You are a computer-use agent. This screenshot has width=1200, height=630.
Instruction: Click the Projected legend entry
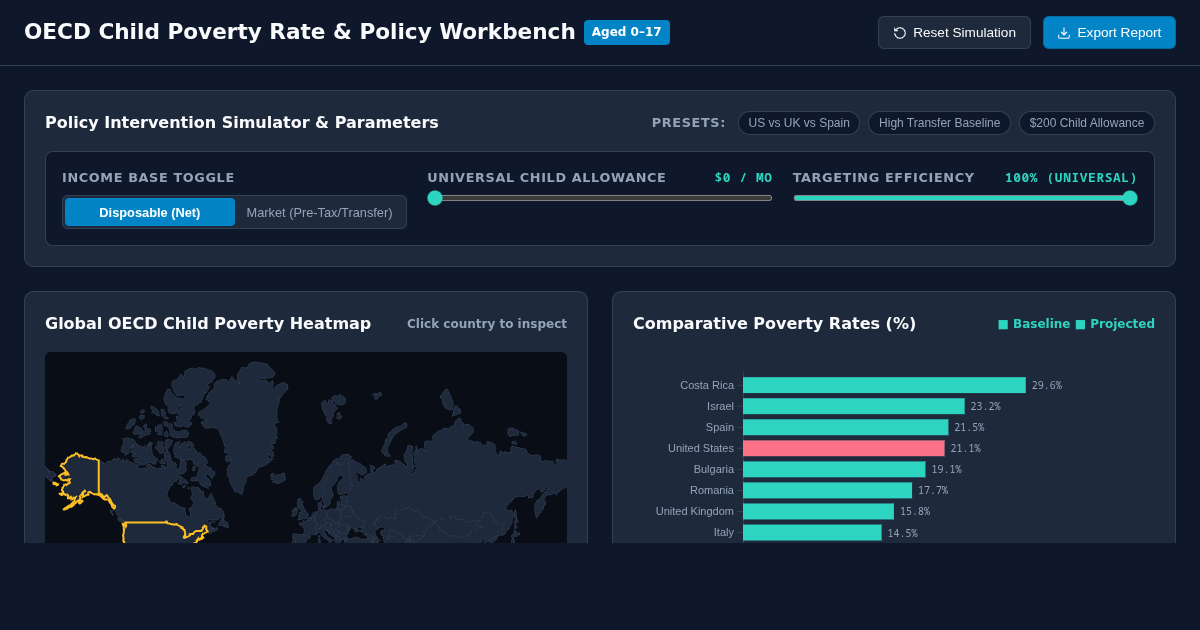1115,324
